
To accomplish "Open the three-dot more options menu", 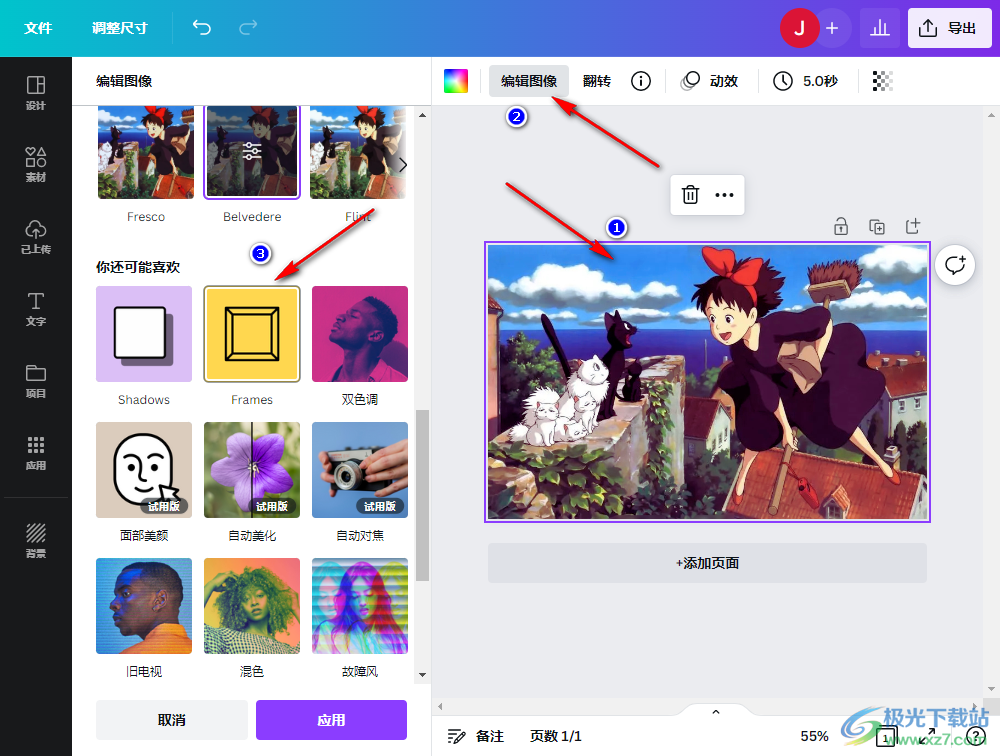I will [724, 195].
